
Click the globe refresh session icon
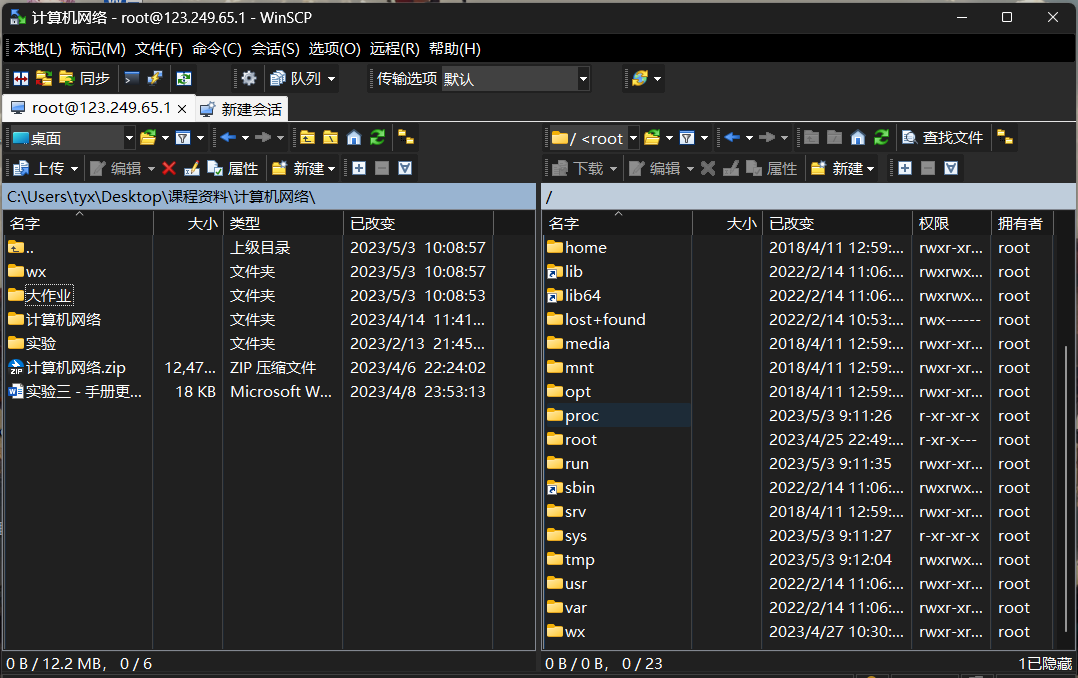coord(640,78)
